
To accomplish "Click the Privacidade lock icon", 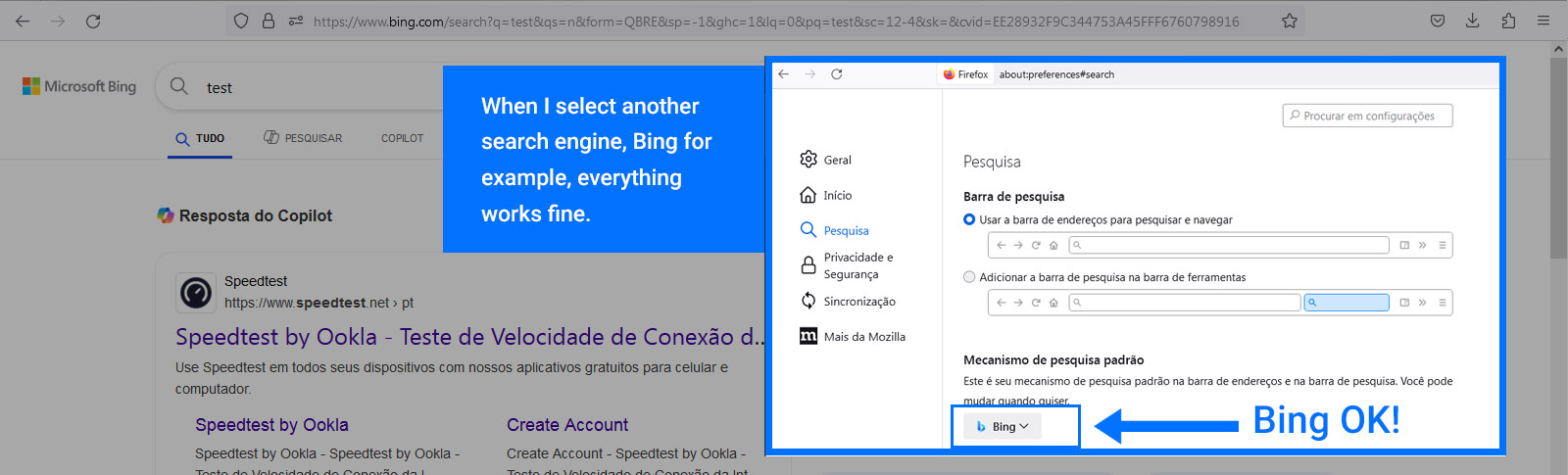I will (808, 265).
